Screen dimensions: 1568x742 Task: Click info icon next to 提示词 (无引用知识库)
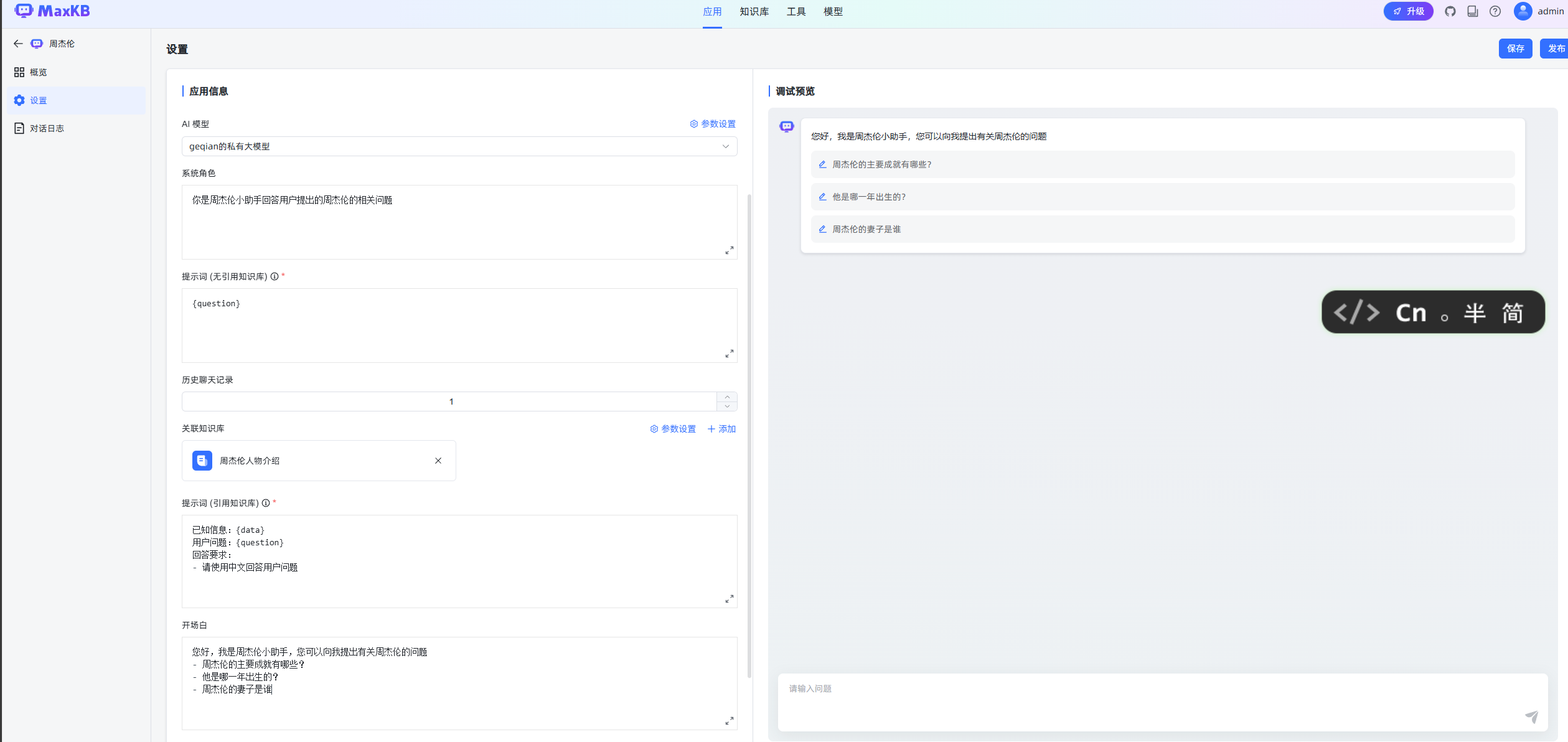coord(275,276)
